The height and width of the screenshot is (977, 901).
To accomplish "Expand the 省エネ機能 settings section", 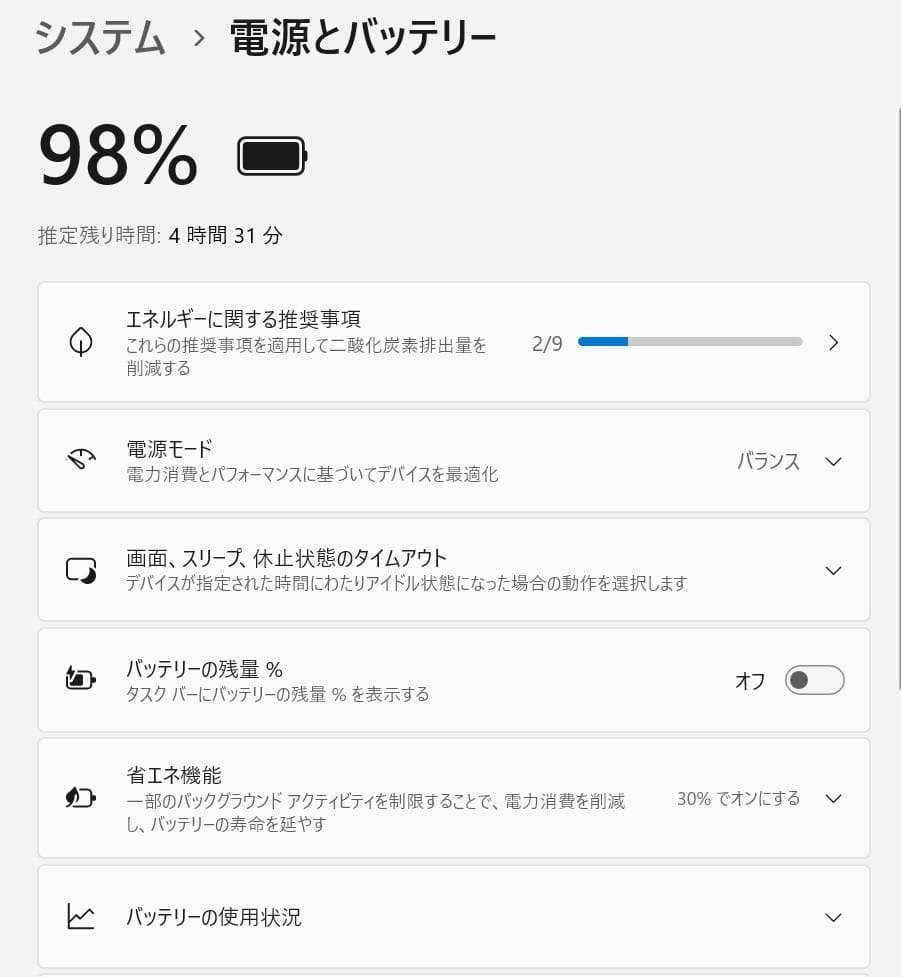I will point(833,798).
